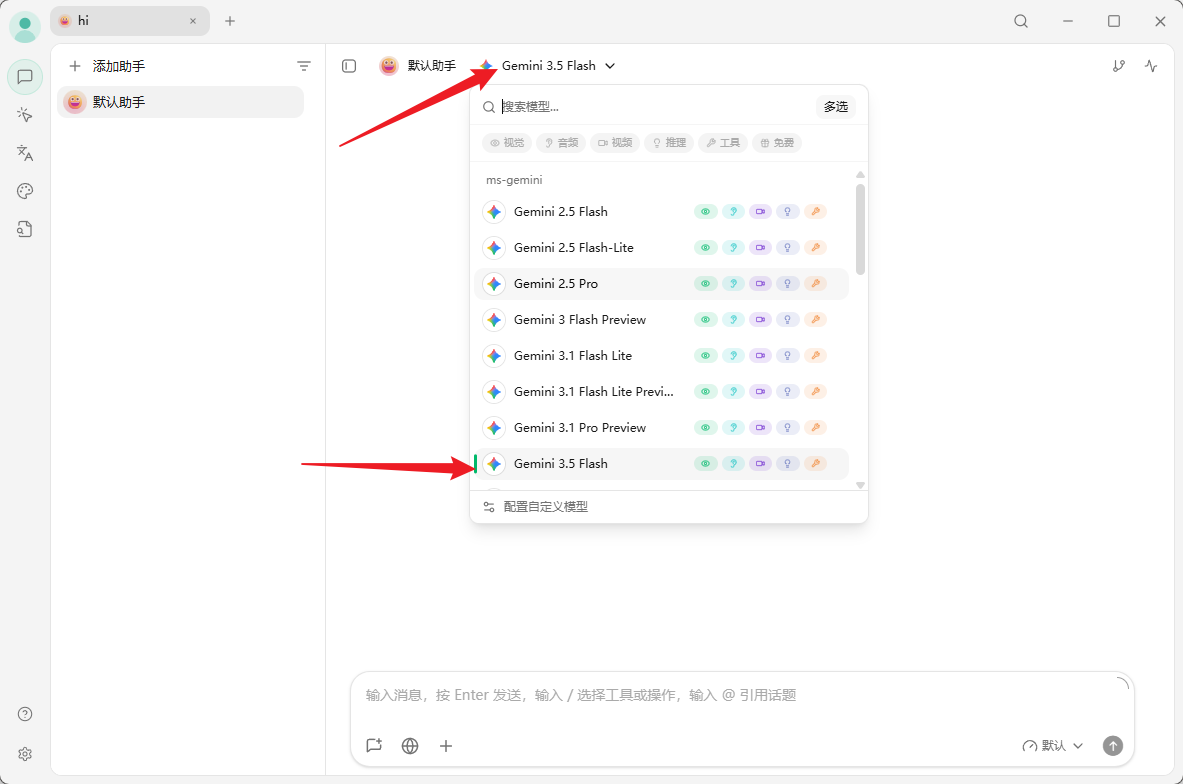Click vision eye badge on Gemini 2.5 Flash

pos(705,212)
